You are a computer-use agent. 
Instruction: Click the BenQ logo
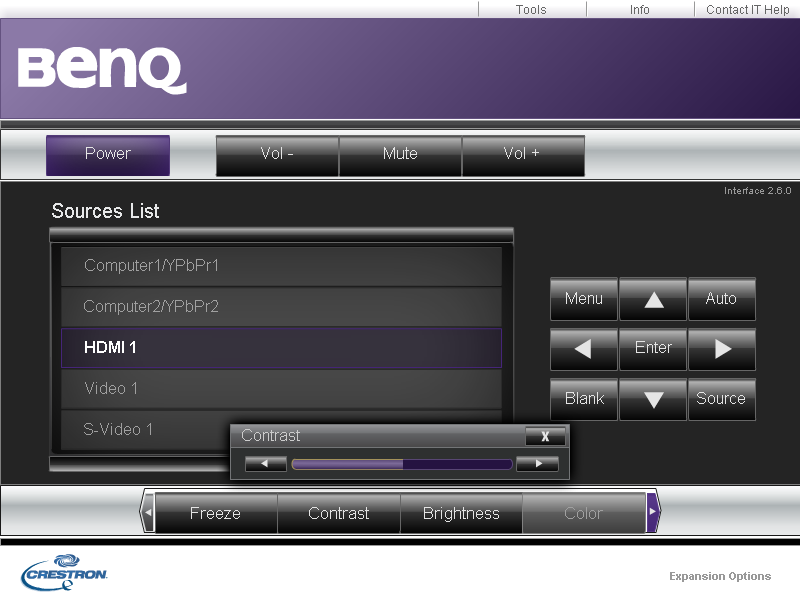[x=102, y=70]
